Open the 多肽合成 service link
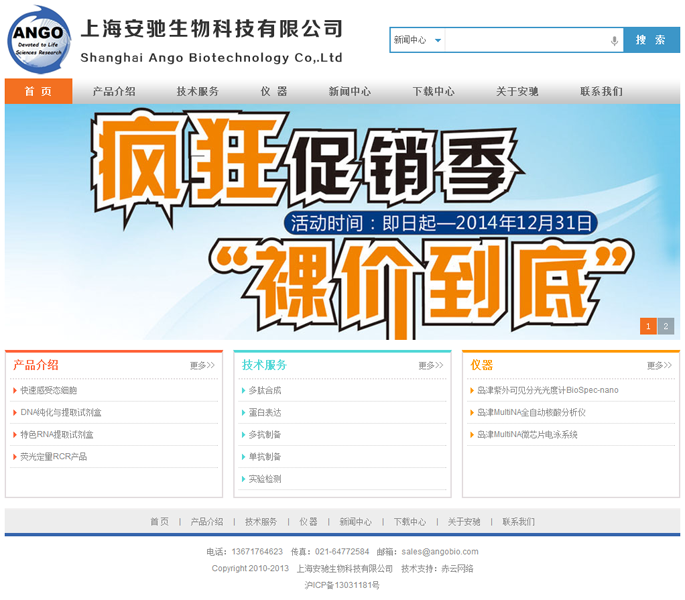The width and height of the screenshot is (685, 600). 265,390
